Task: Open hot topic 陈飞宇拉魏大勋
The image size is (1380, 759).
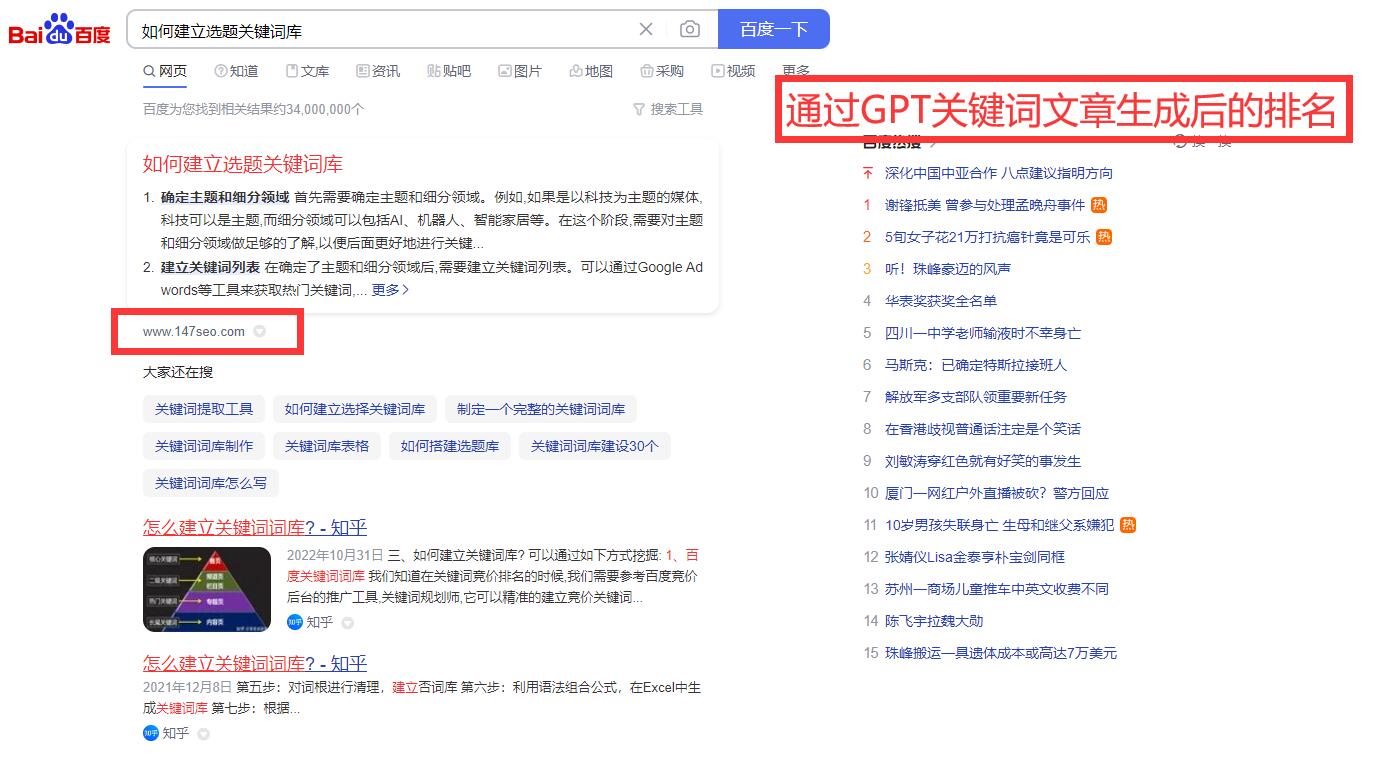Action: pos(934,621)
